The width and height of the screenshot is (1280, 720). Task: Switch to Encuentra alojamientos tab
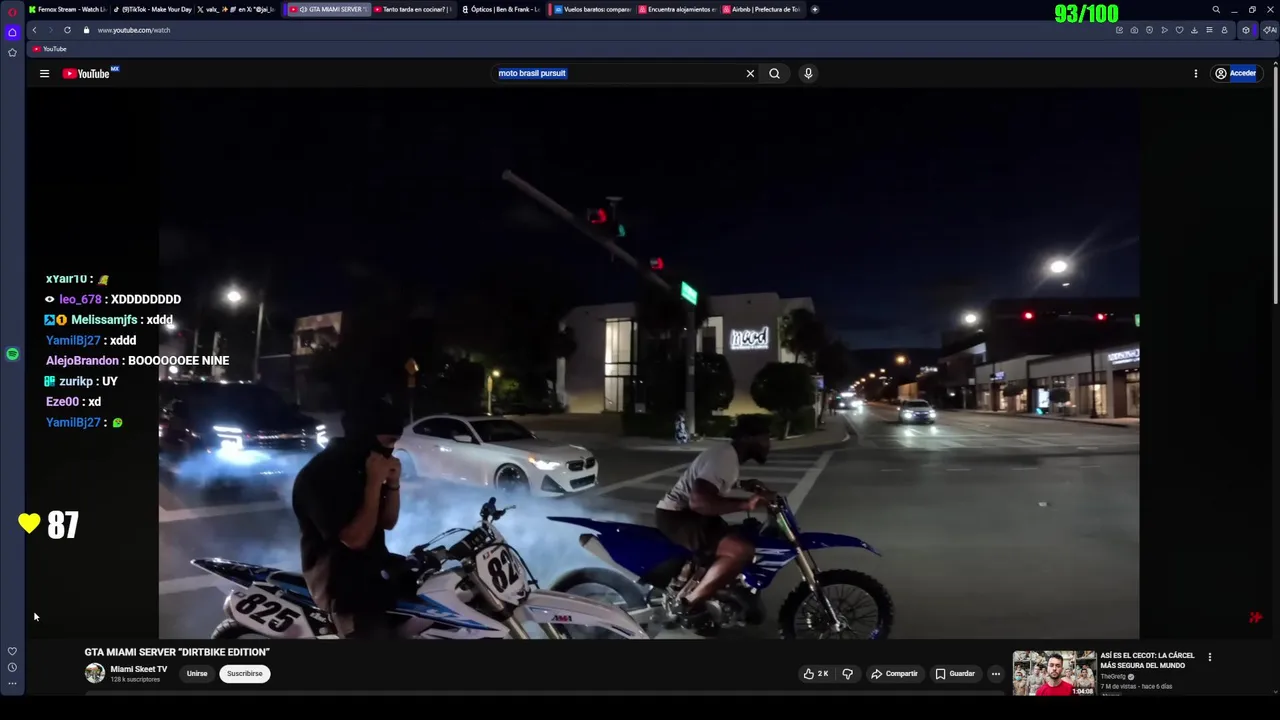pyautogui.click(x=677, y=9)
